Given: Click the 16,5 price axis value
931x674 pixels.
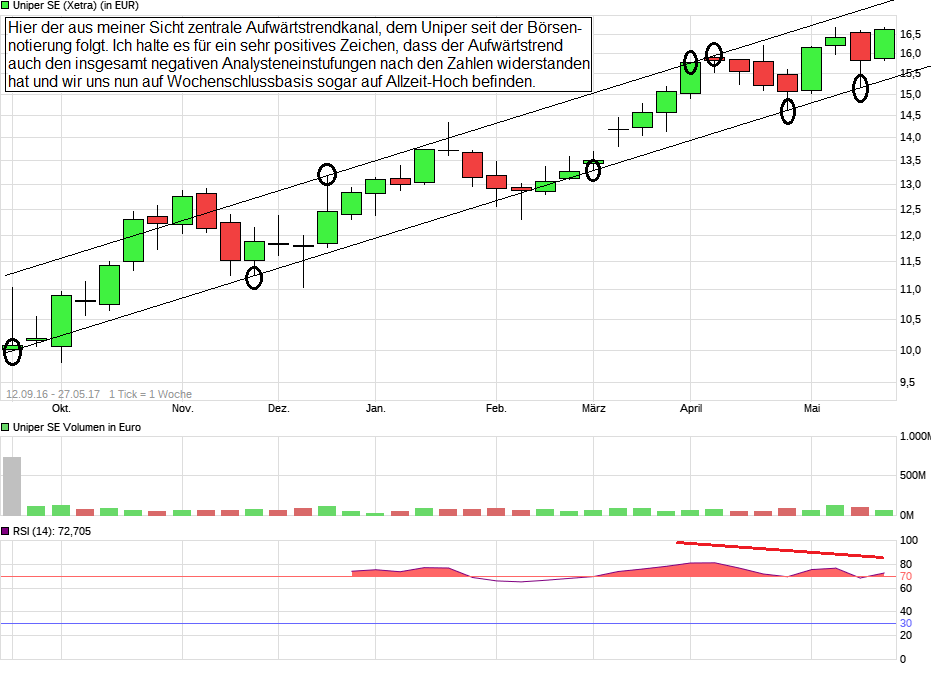Looking at the screenshot, I should (910, 34).
